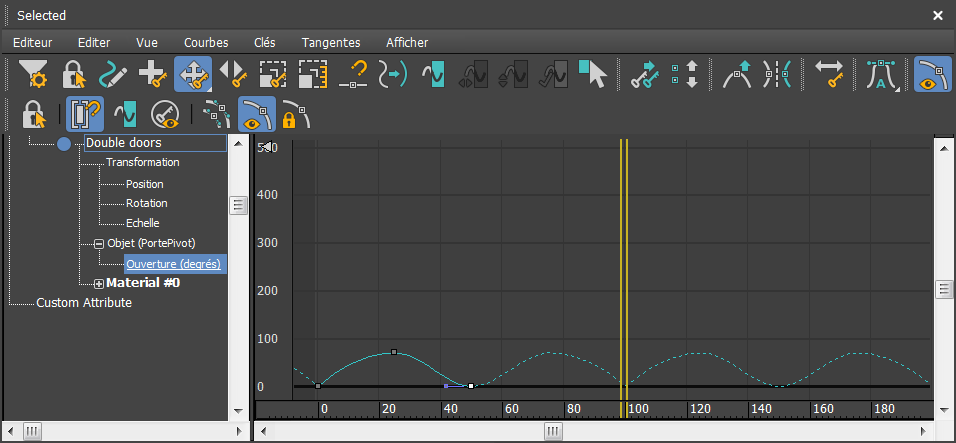Open the Vue menu
This screenshot has height=443, width=956.
147,43
